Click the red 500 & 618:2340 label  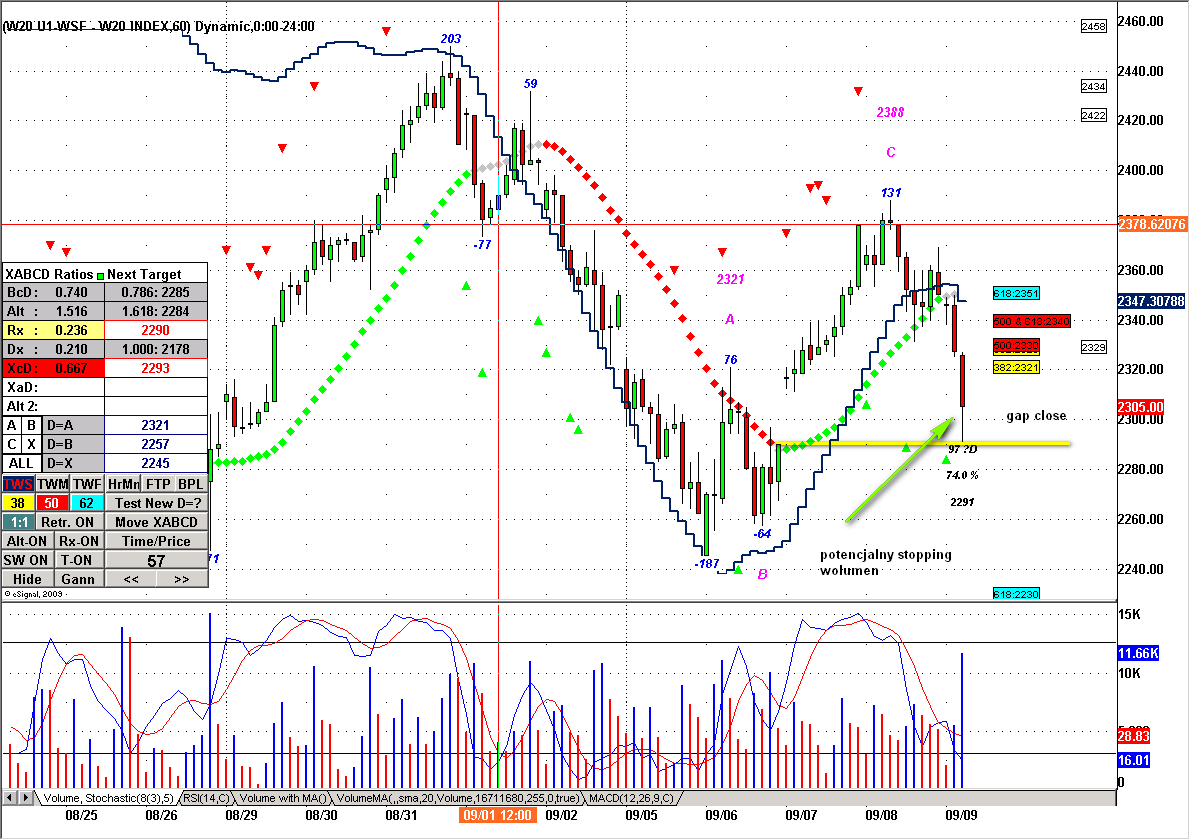click(1031, 322)
